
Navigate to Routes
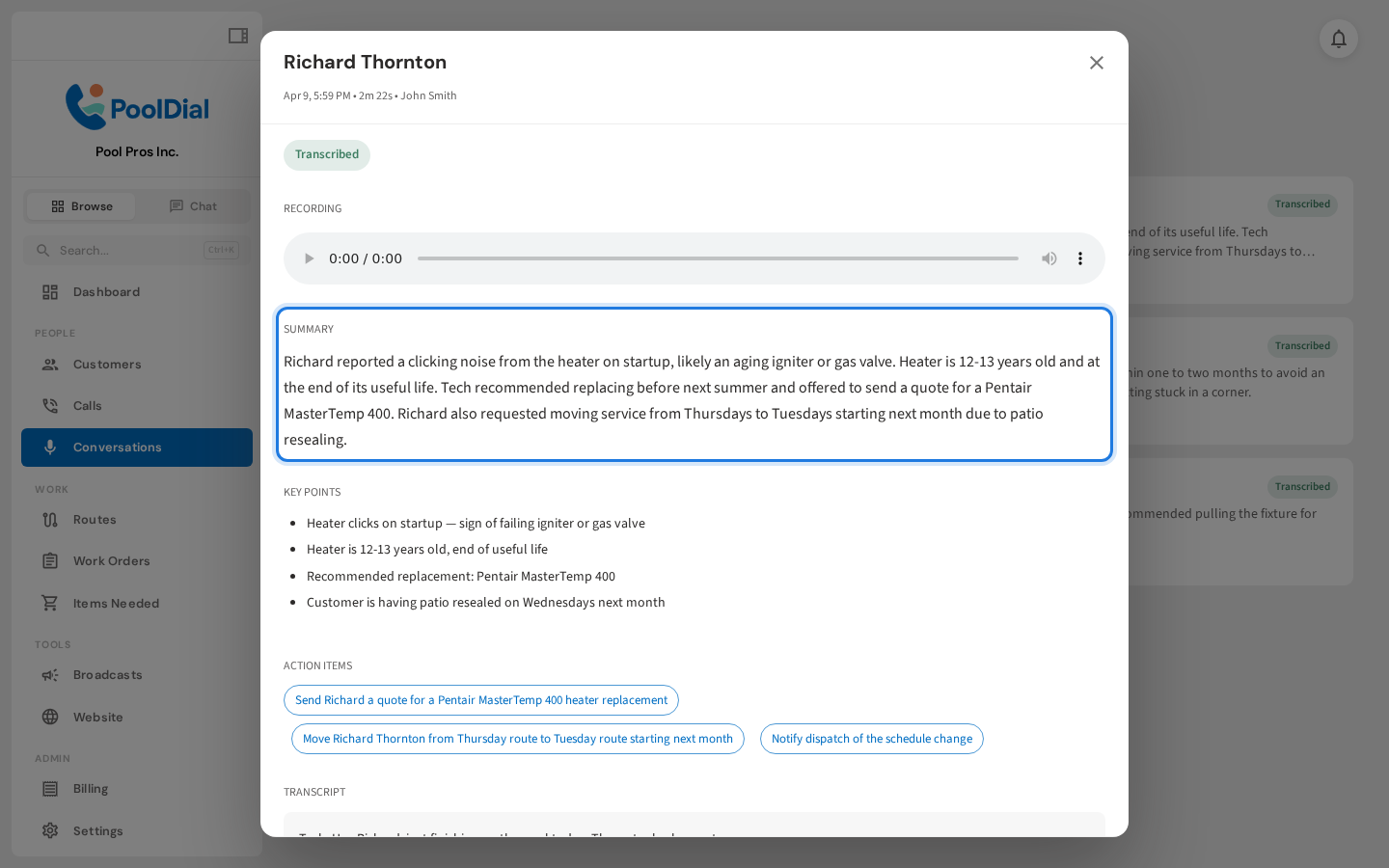tap(93, 519)
